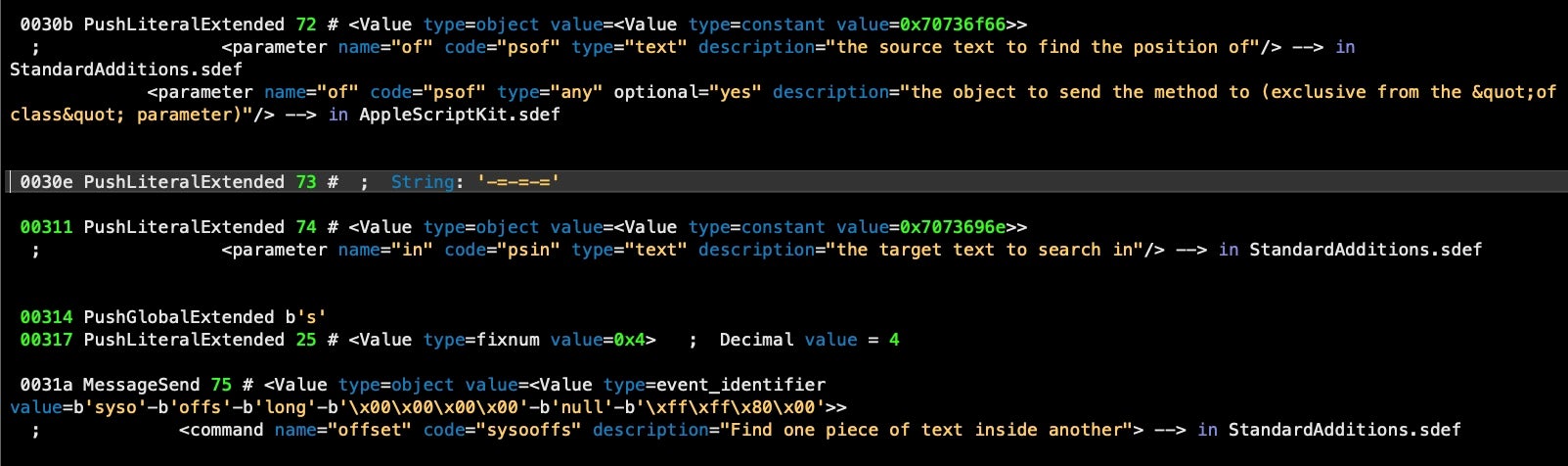This screenshot has width=1568, height=466.
Task: Click description "the target text to search in"
Action: [x=984, y=250]
